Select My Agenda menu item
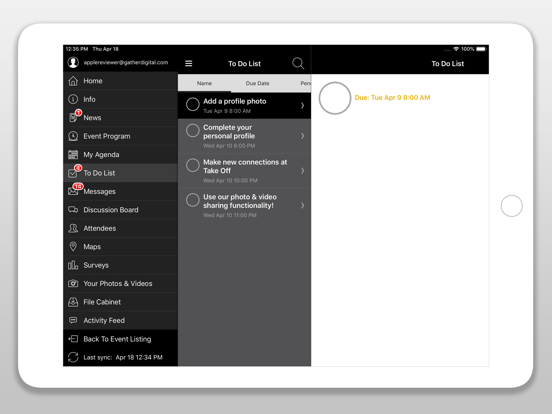The image size is (552, 414). click(120, 155)
